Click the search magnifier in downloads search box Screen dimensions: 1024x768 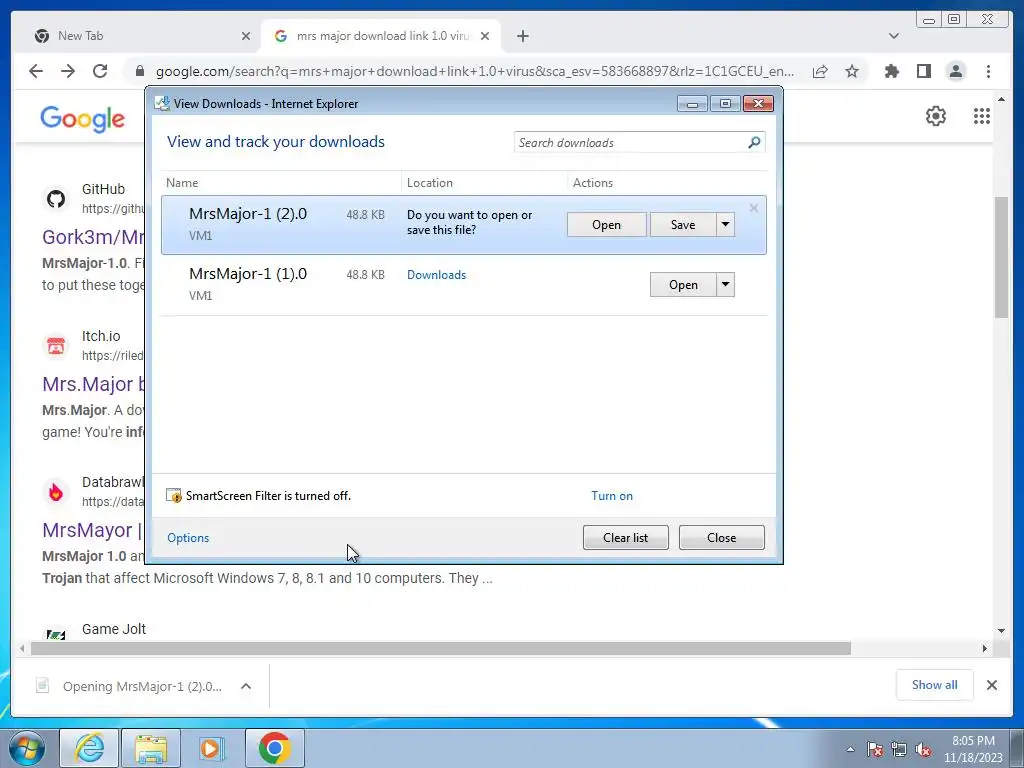click(x=754, y=142)
